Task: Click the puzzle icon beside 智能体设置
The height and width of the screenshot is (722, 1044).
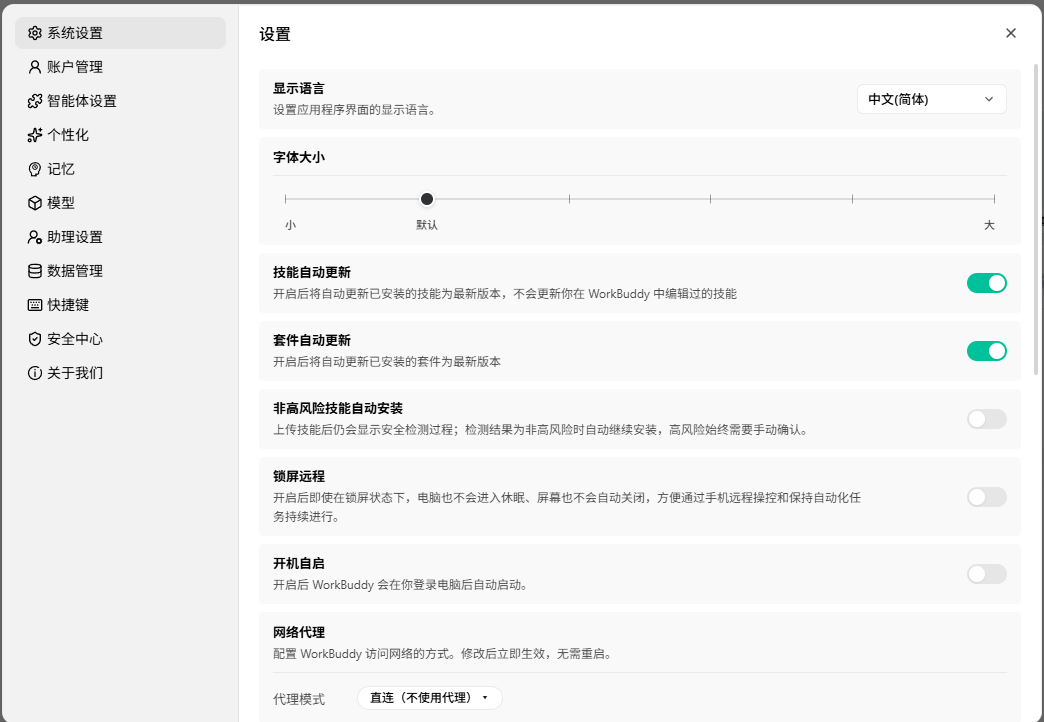Action: click(x=35, y=101)
